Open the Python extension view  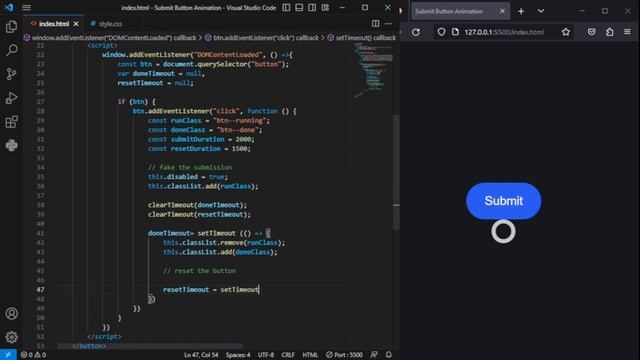pyautogui.click(x=11, y=145)
